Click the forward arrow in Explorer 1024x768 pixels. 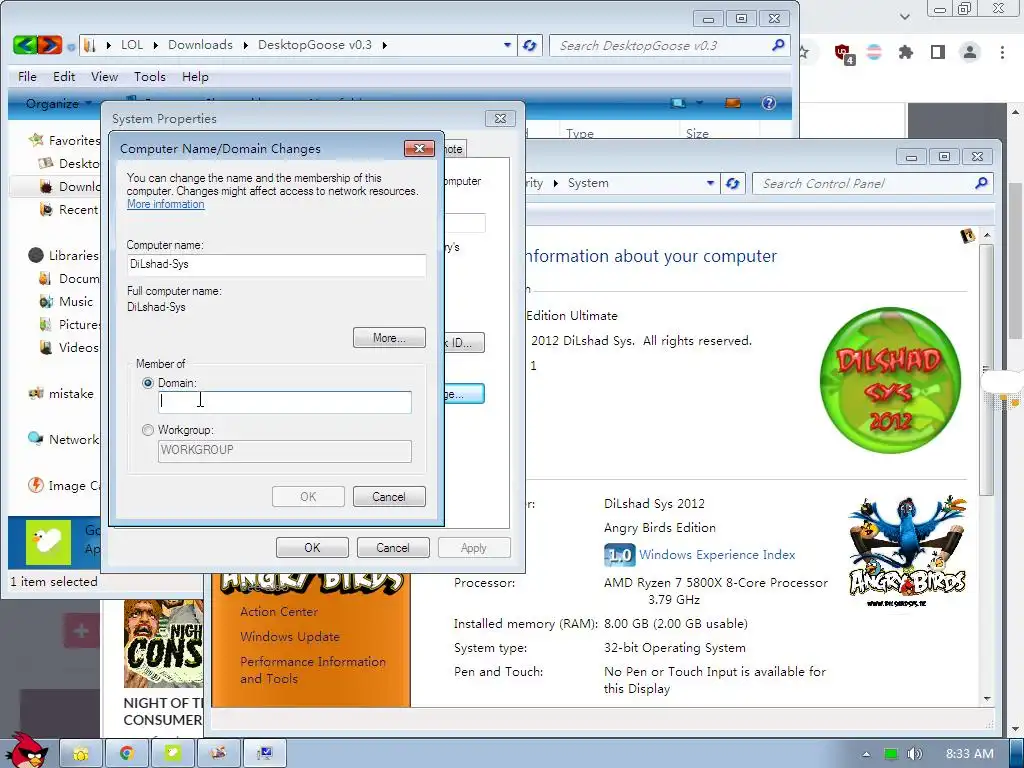tap(50, 45)
